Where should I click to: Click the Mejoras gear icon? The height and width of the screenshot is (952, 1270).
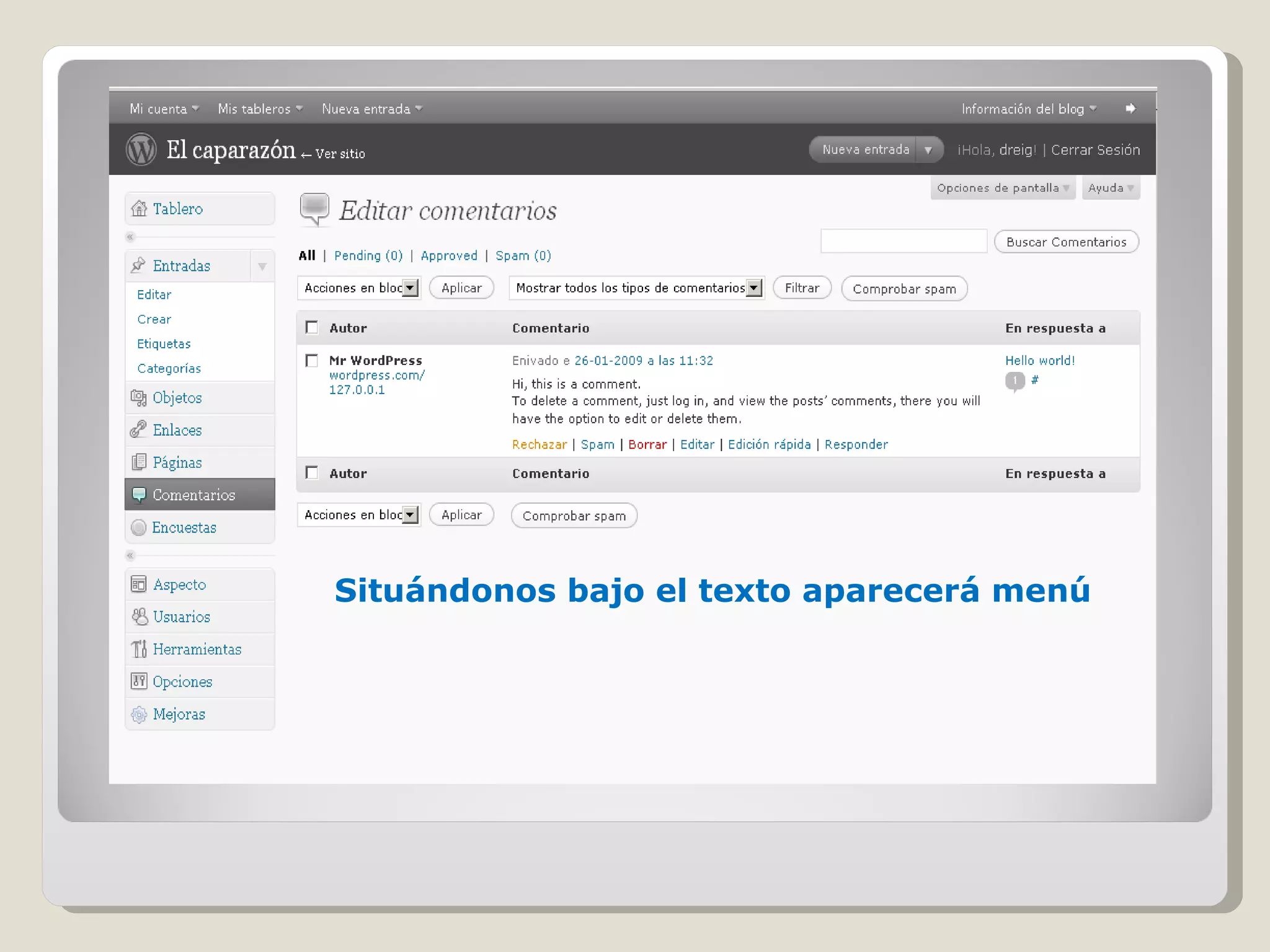click(x=139, y=714)
